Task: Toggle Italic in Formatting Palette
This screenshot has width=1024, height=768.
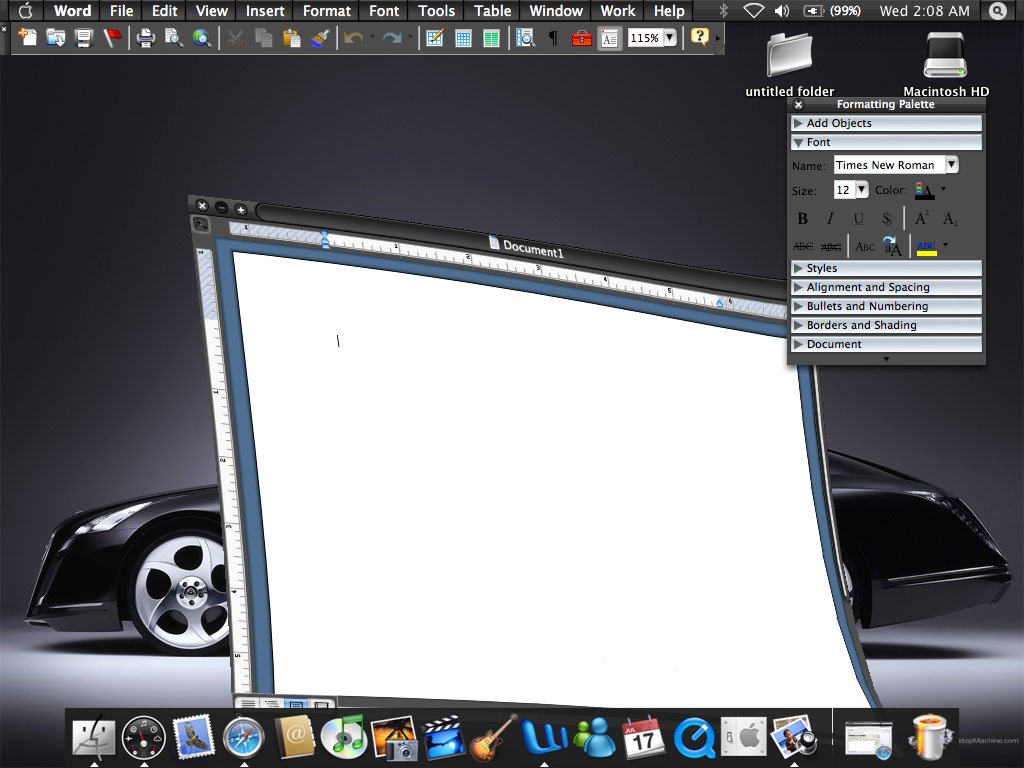Action: coord(830,219)
